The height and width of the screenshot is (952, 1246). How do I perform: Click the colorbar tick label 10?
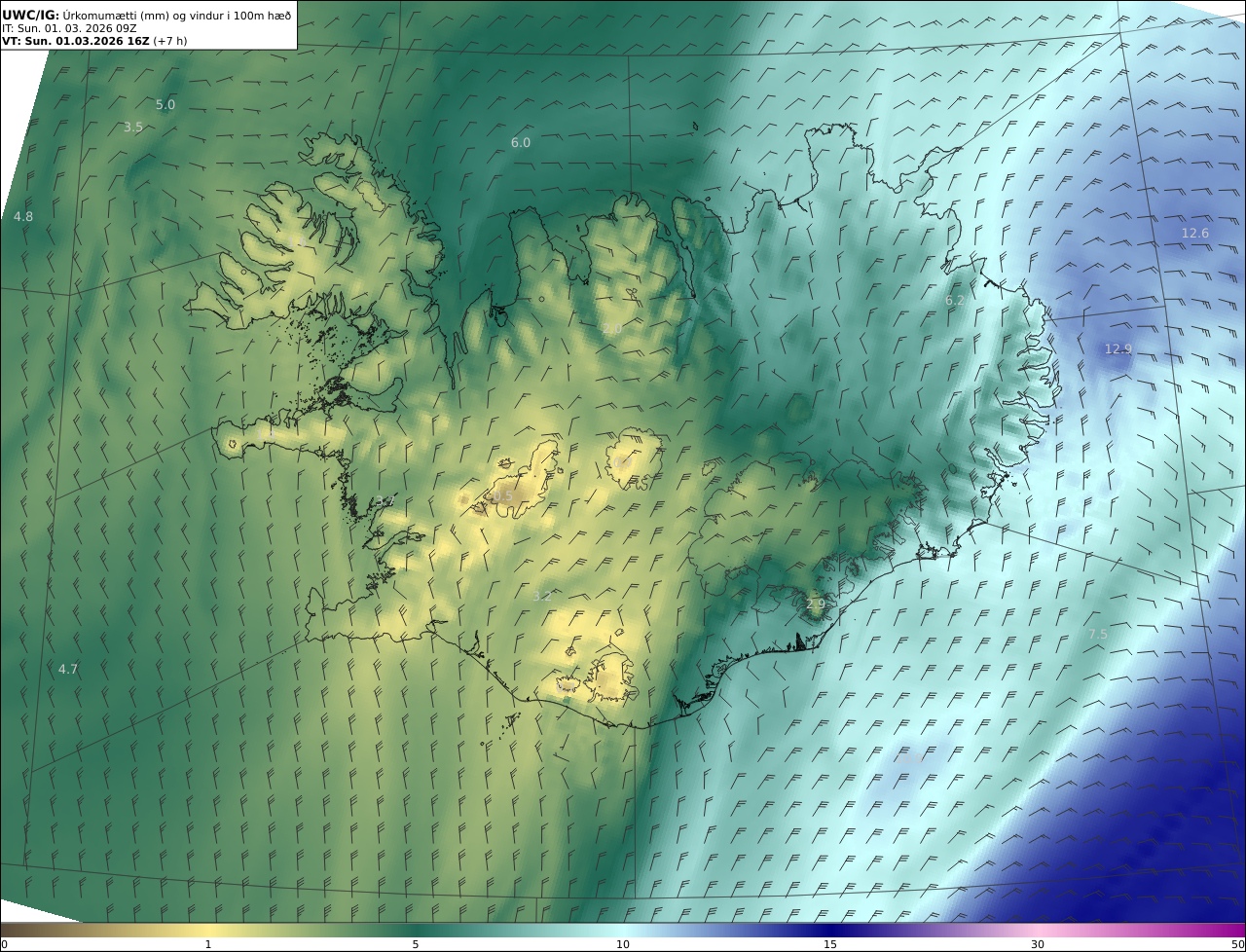623,944
